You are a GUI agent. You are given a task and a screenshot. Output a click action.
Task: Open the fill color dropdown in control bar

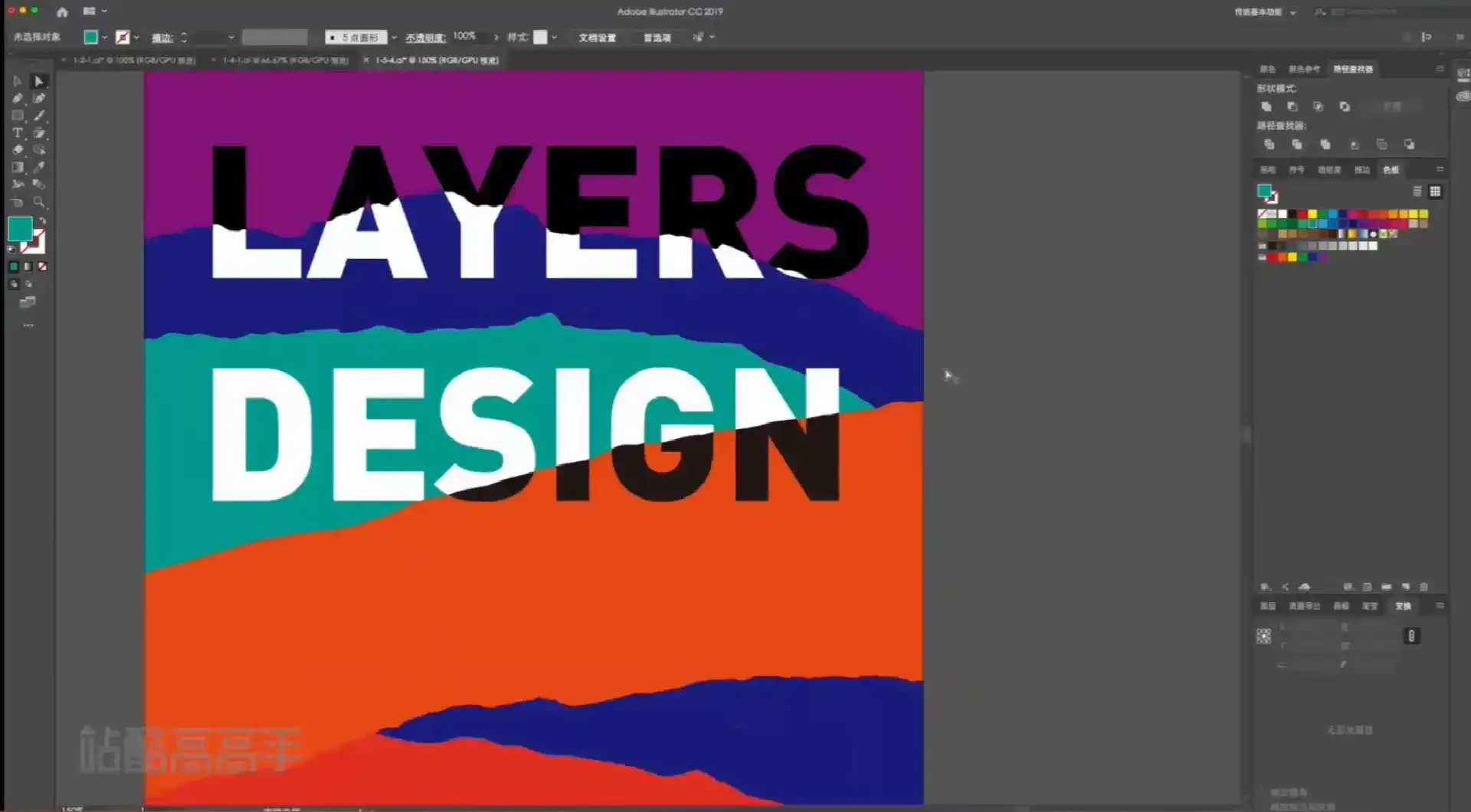point(104,38)
